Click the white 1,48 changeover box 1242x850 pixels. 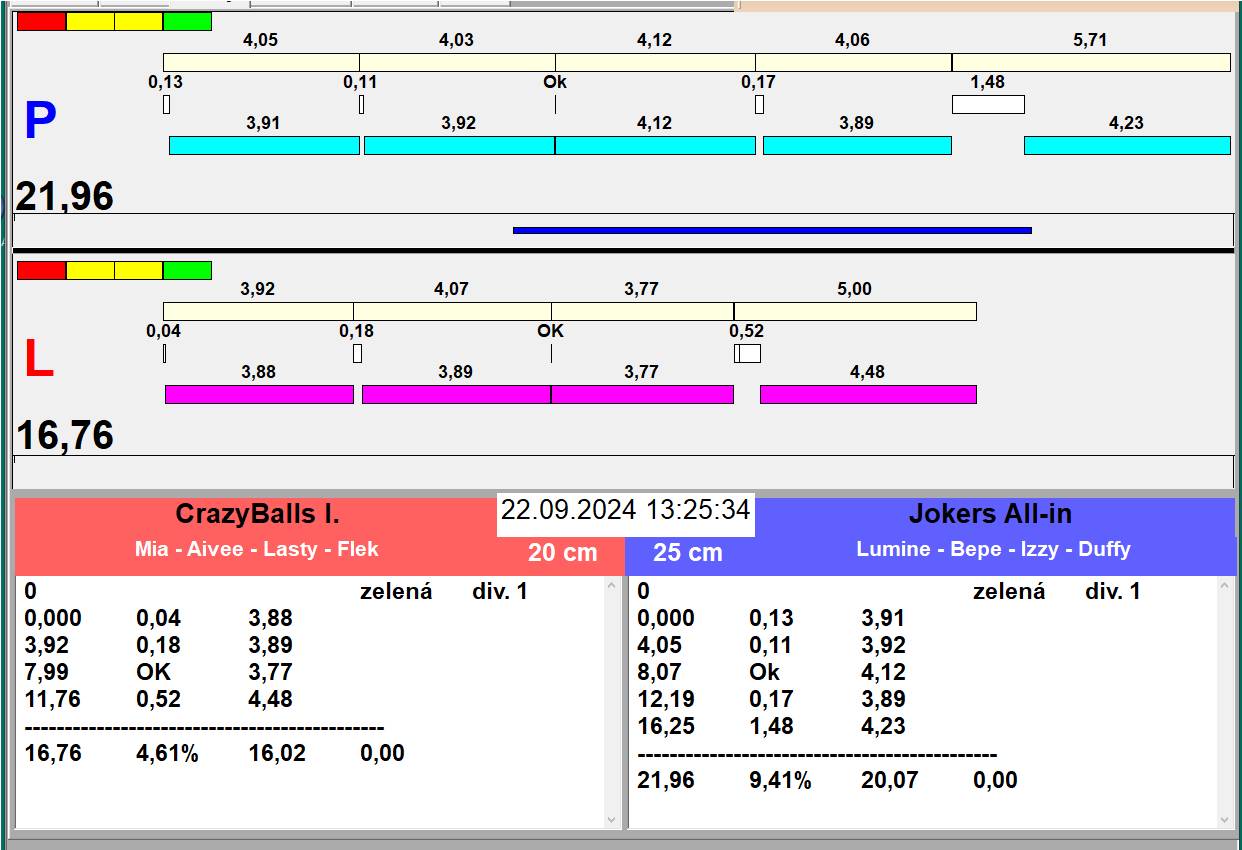tap(987, 104)
